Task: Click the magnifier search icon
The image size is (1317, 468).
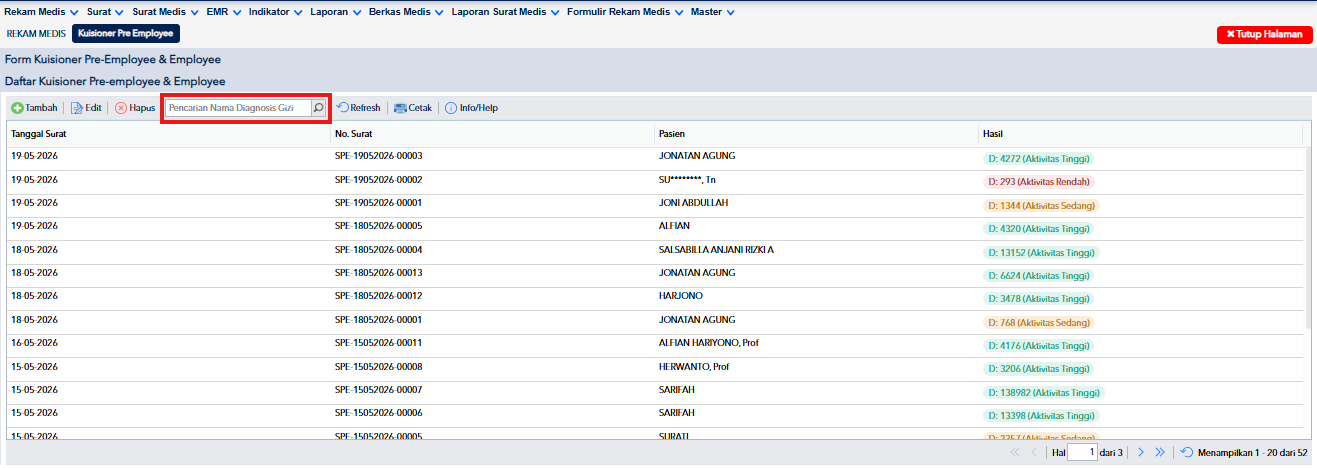Action: [x=318, y=108]
